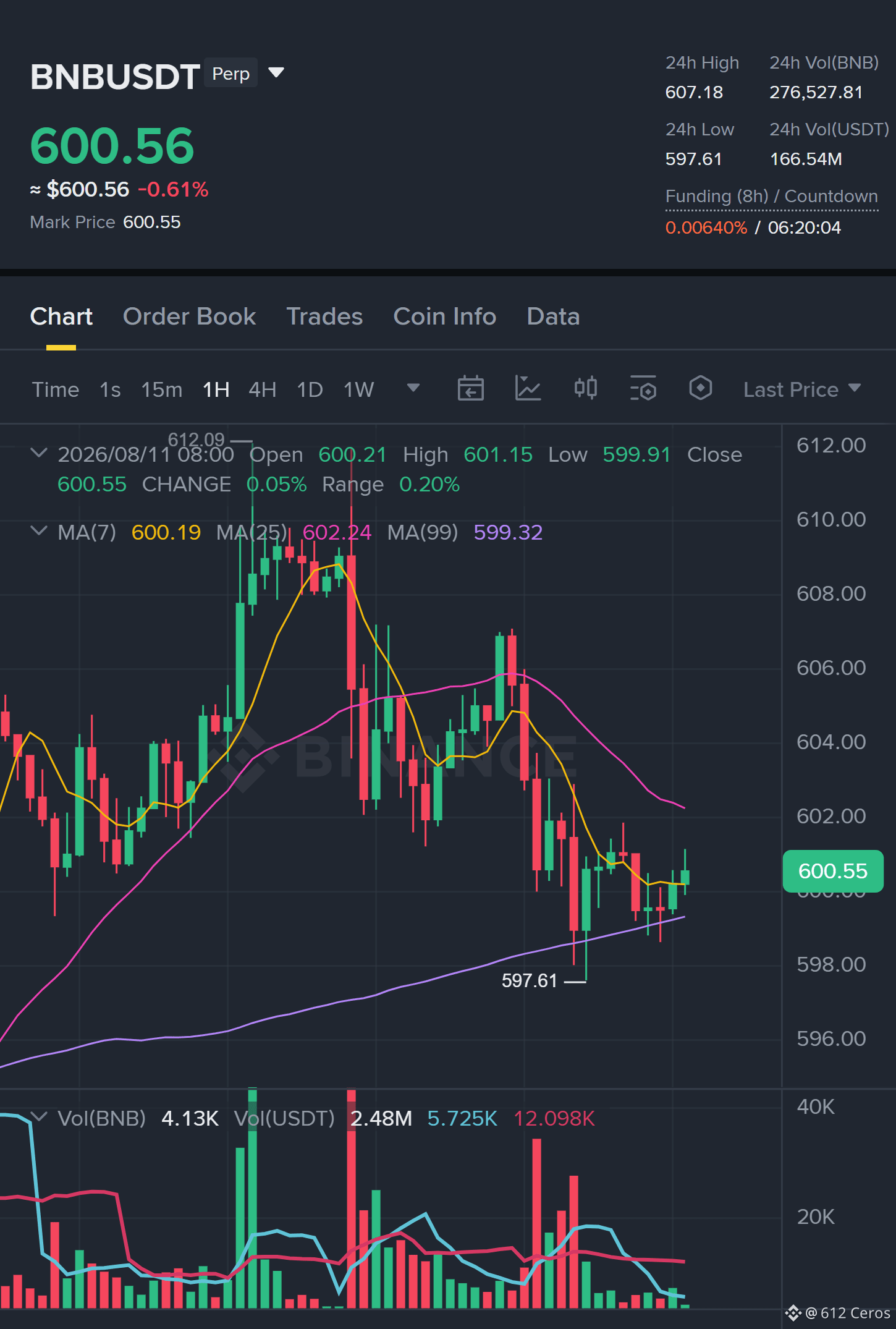Expand the Last Price dropdown
The height and width of the screenshot is (1329, 896).
click(801, 389)
